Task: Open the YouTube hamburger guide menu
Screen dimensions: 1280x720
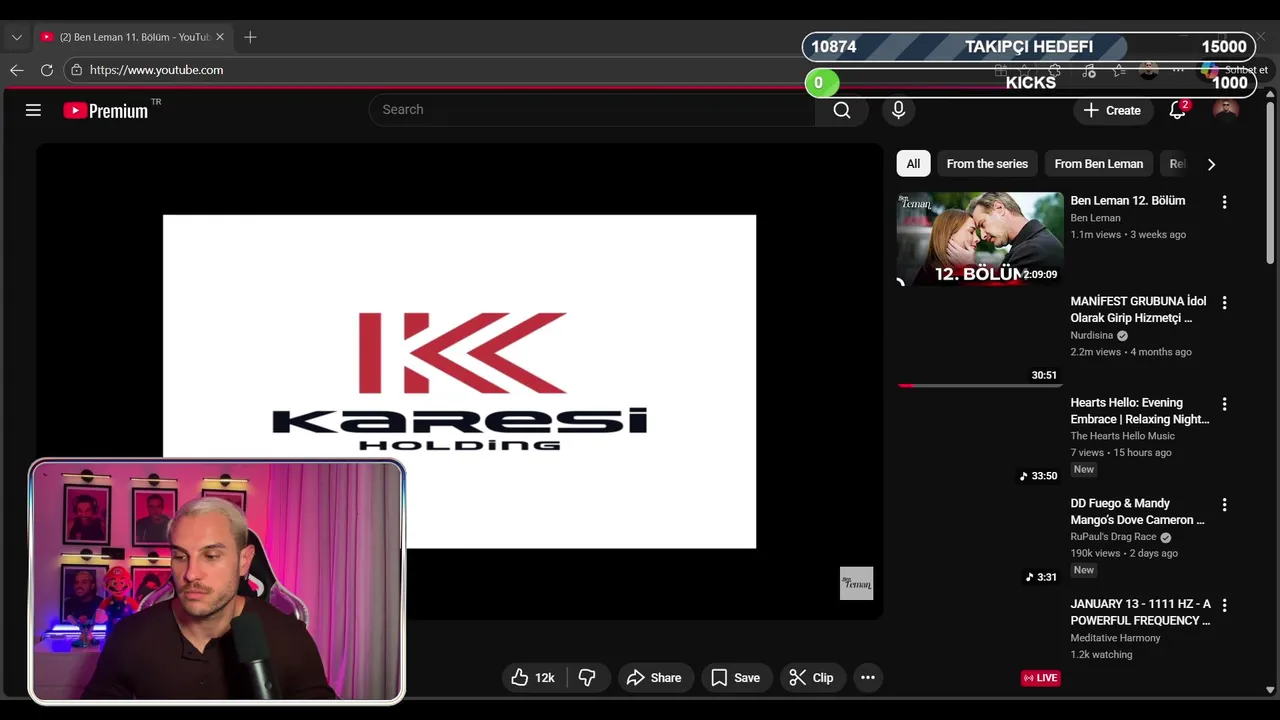Action: (33, 110)
